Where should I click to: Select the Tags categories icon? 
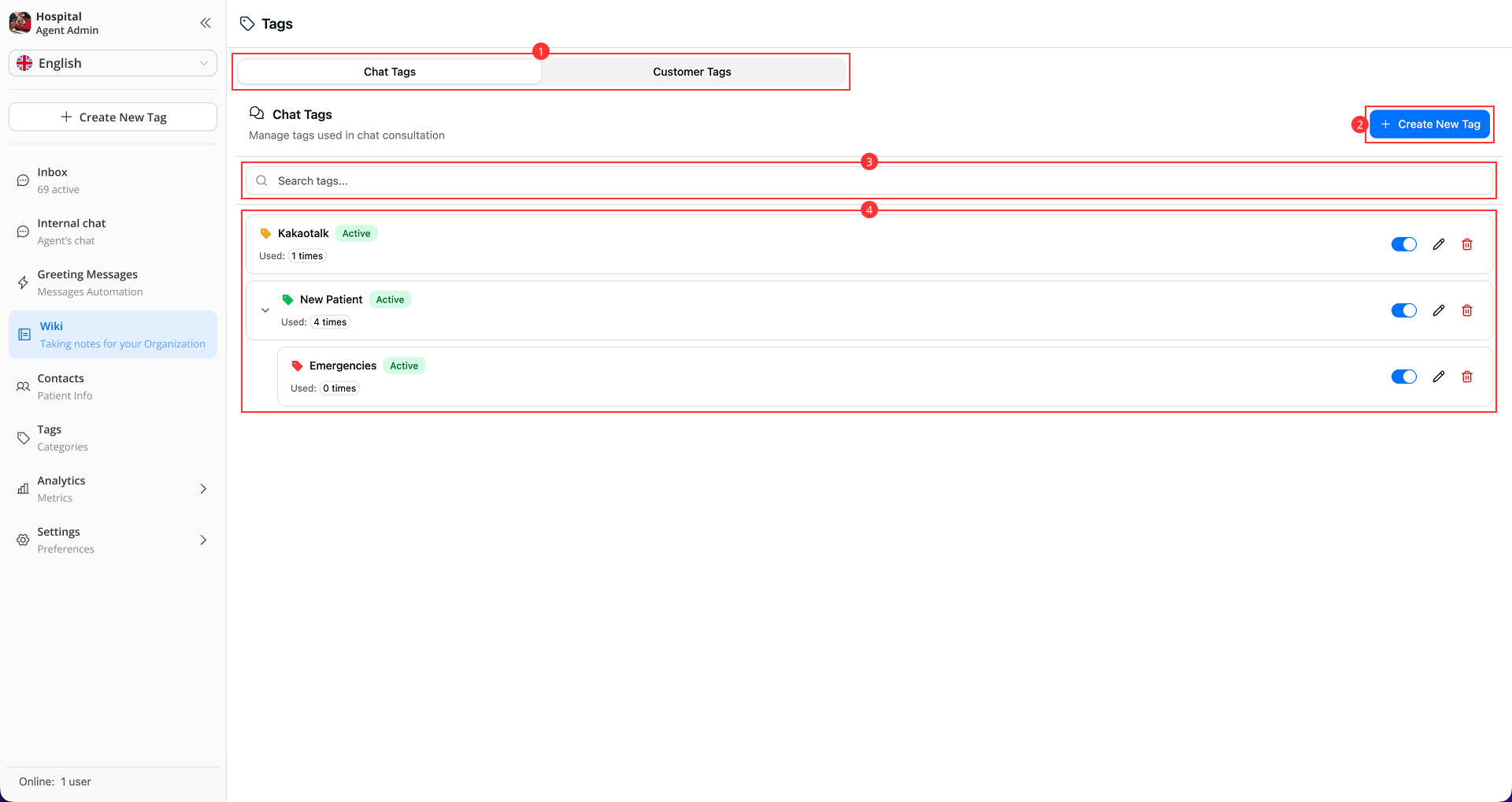(x=21, y=437)
